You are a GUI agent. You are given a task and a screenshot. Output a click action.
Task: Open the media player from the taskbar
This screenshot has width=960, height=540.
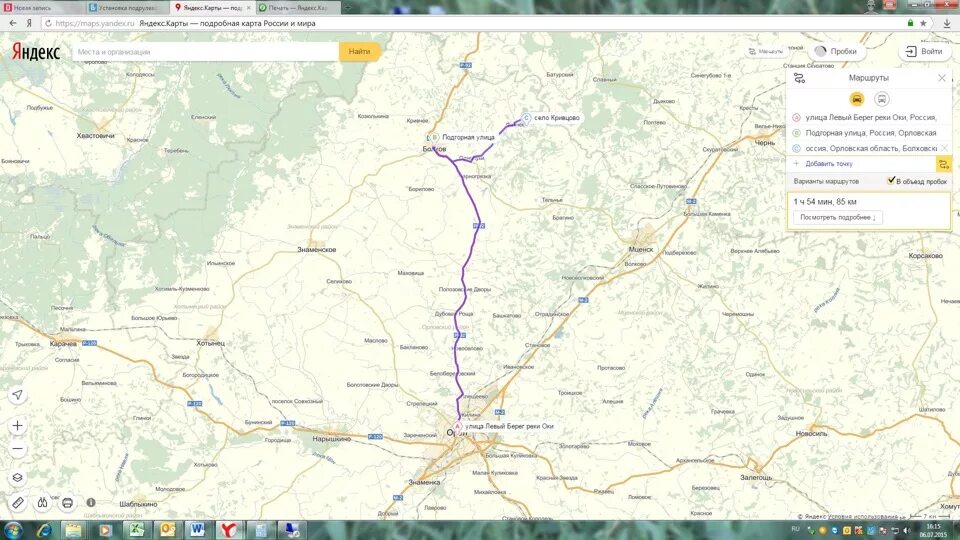click(104, 530)
